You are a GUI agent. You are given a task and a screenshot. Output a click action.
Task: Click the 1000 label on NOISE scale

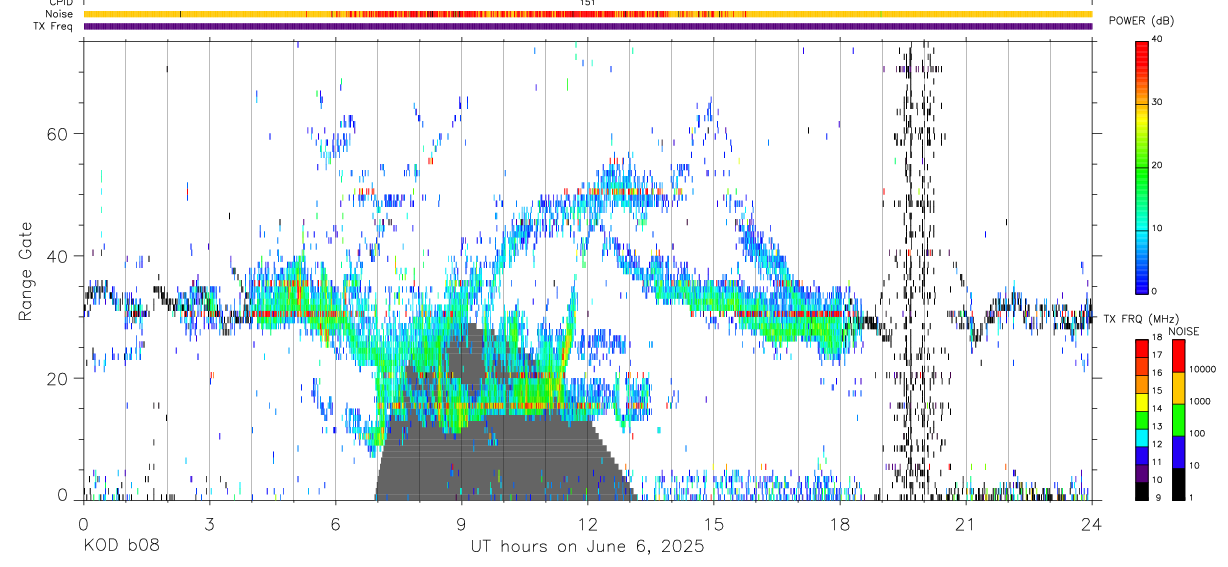1201,401
